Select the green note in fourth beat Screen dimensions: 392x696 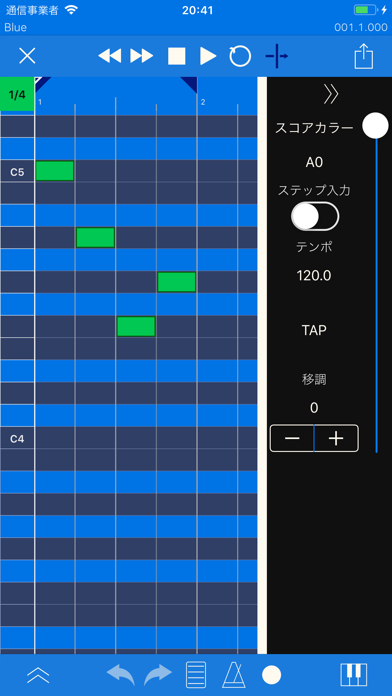[x=177, y=282]
